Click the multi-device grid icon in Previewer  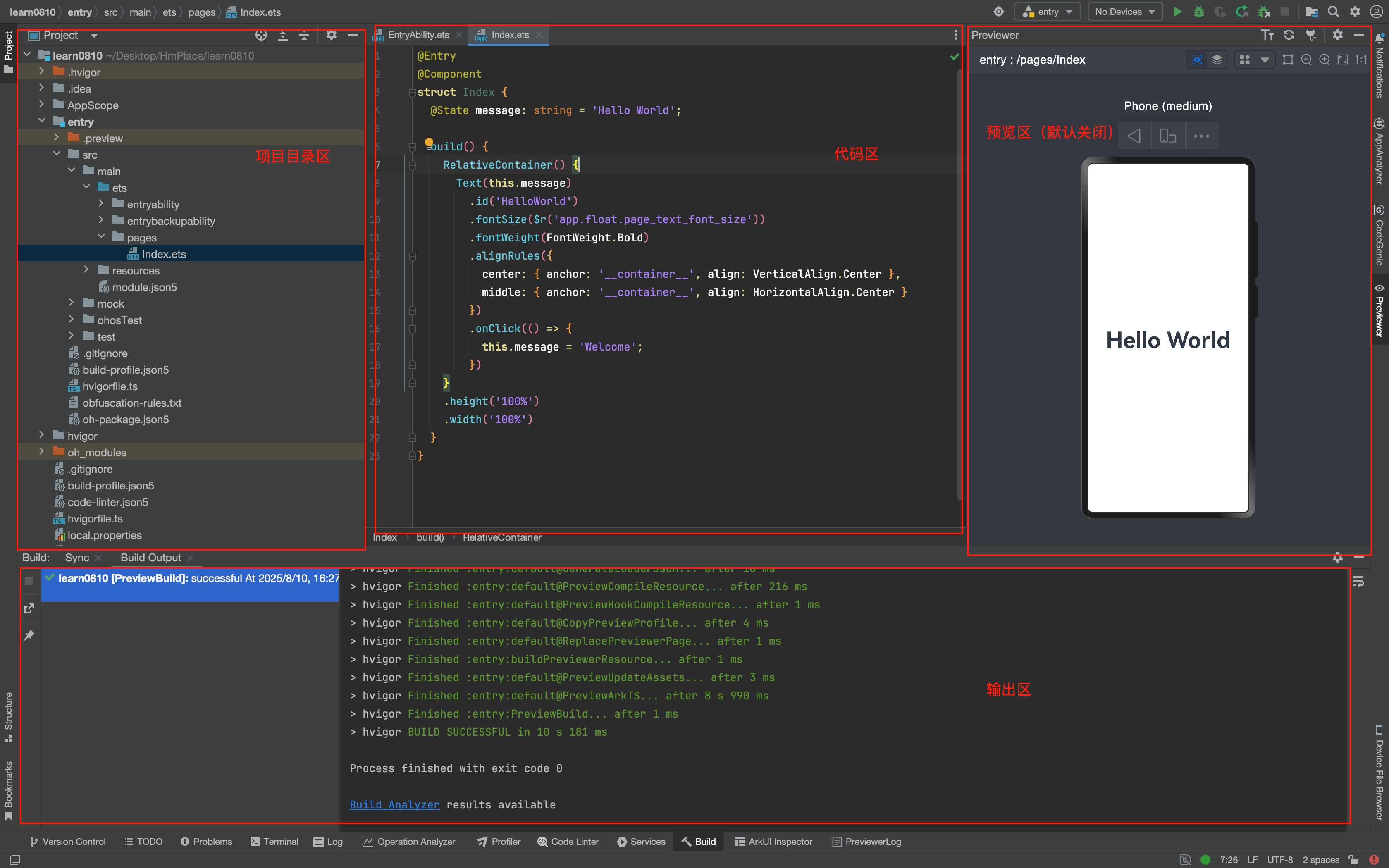point(1245,60)
